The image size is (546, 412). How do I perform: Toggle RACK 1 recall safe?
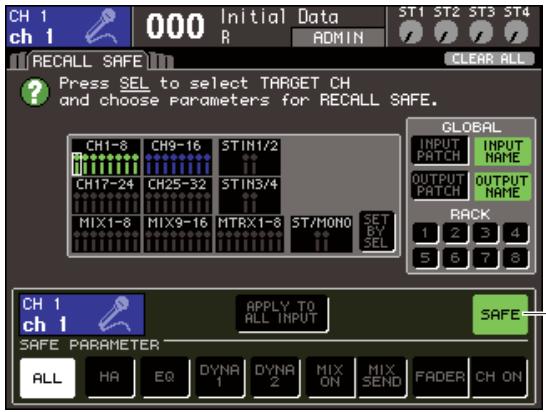(425, 233)
